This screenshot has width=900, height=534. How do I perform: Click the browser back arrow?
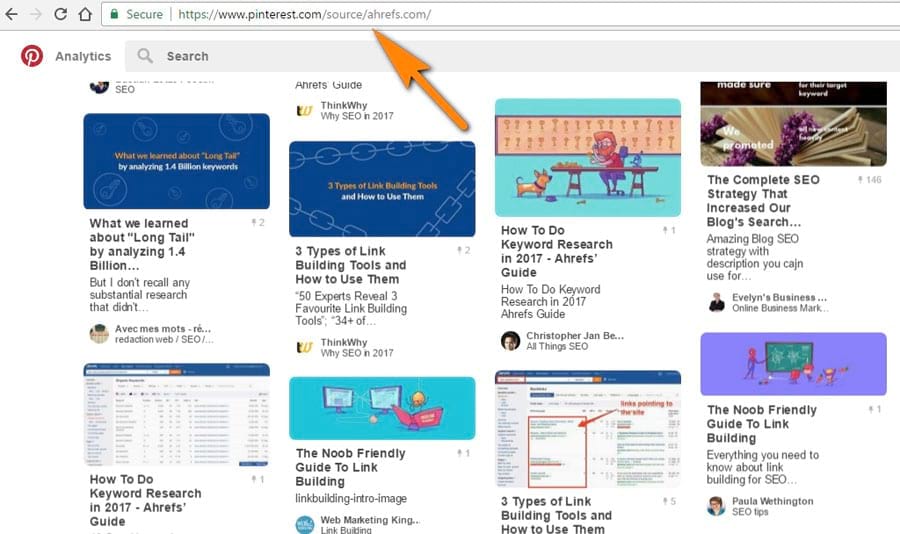click(x=11, y=15)
